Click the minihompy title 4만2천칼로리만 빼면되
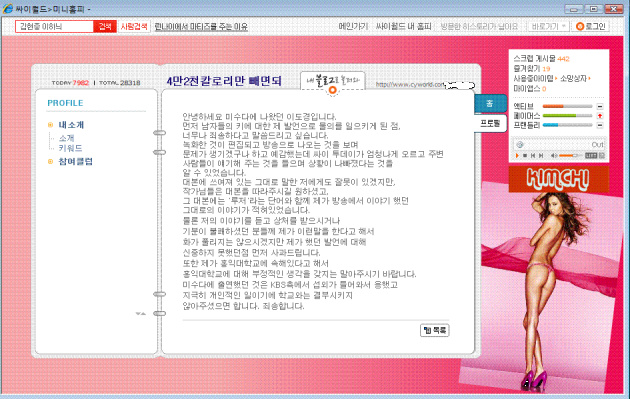Image resolution: width=630 pixels, height=399 pixels. point(224,81)
